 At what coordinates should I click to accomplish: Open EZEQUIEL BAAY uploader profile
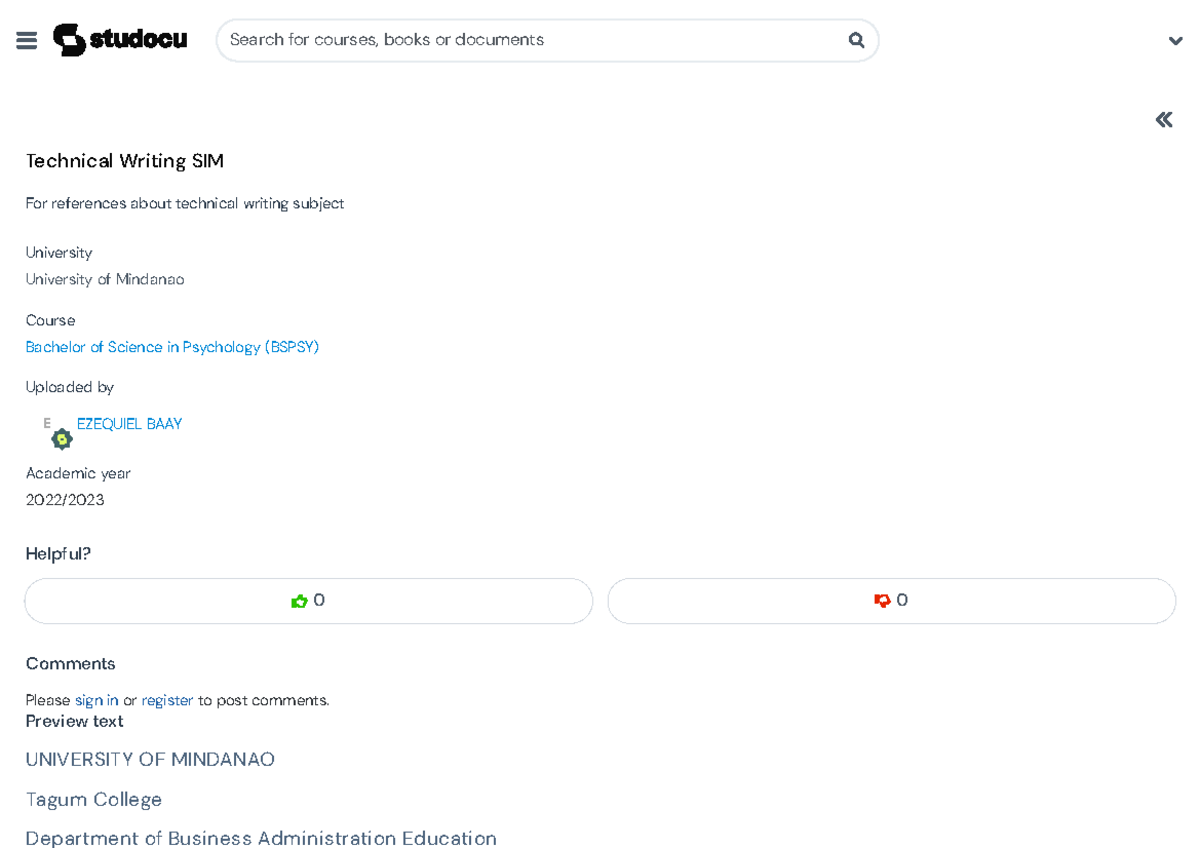click(x=129, y=424)
